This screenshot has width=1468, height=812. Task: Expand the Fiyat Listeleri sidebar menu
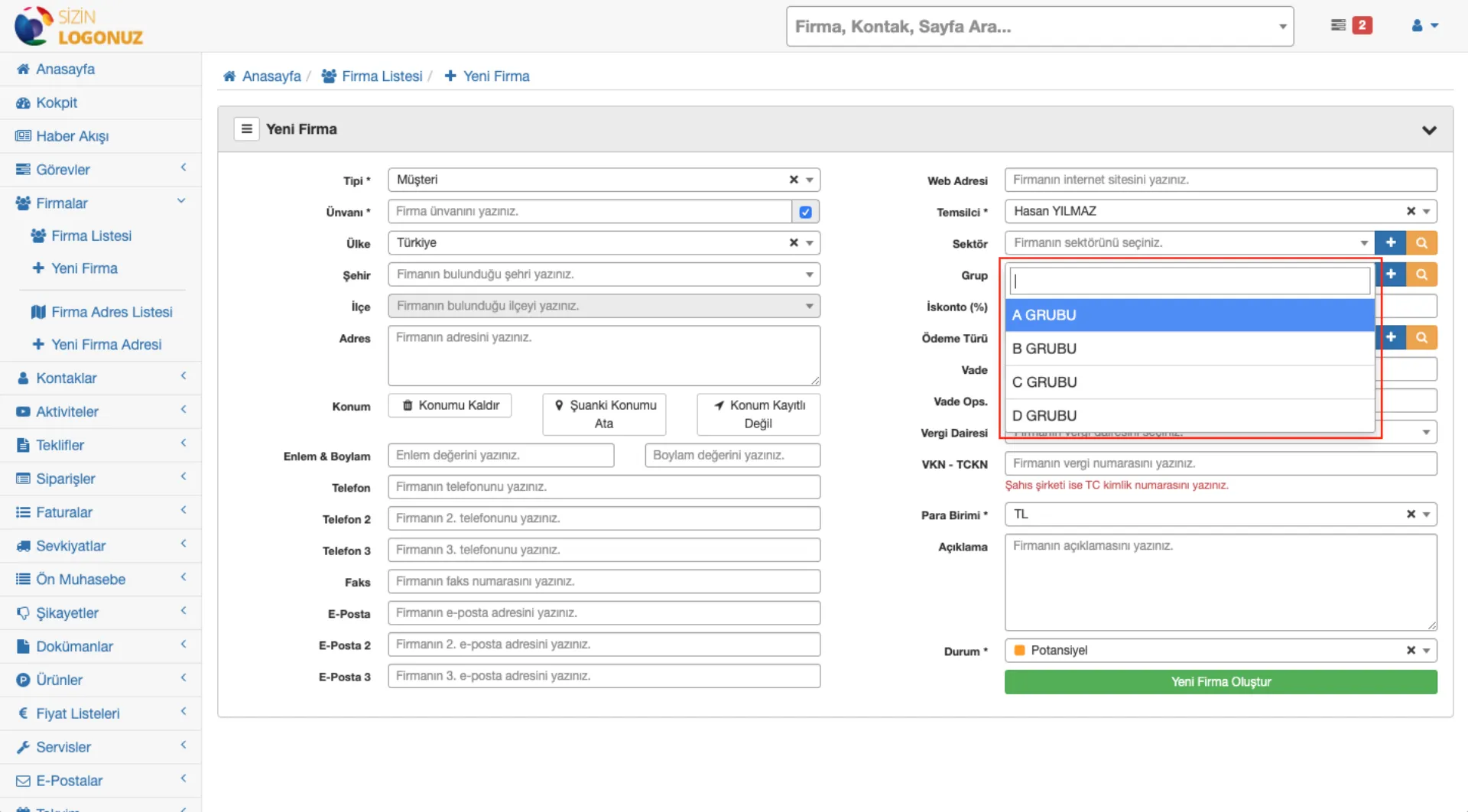click(100, 714)
